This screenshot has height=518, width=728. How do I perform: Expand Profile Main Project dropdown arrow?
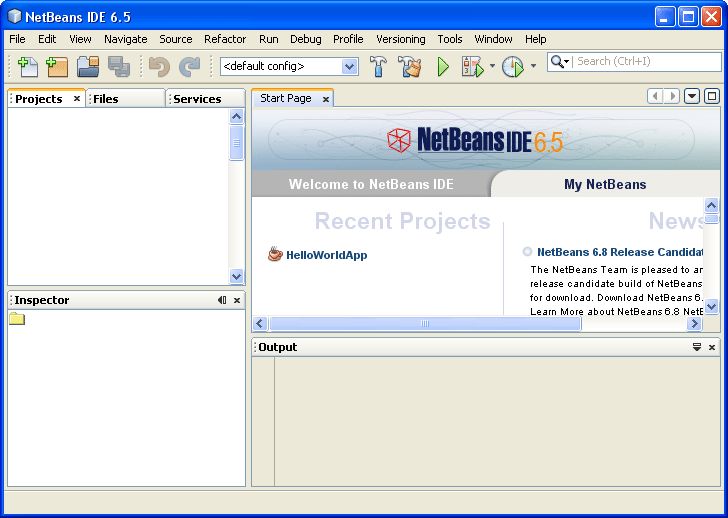coord(533,66)
